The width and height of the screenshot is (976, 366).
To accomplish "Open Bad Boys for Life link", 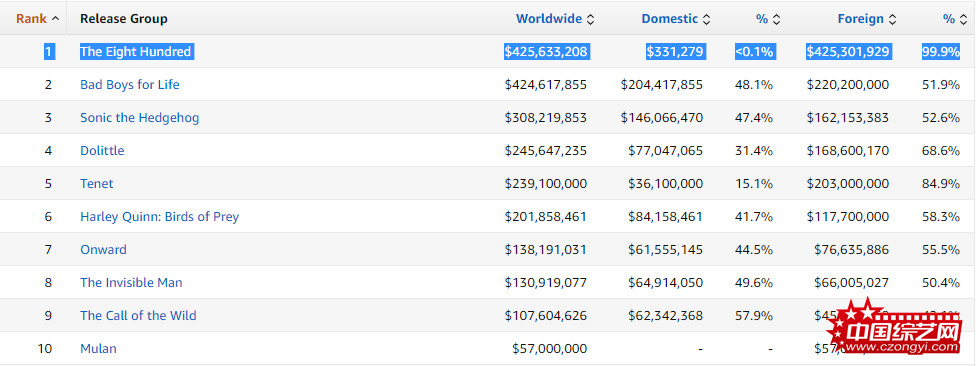I will [x=129, y=85].
